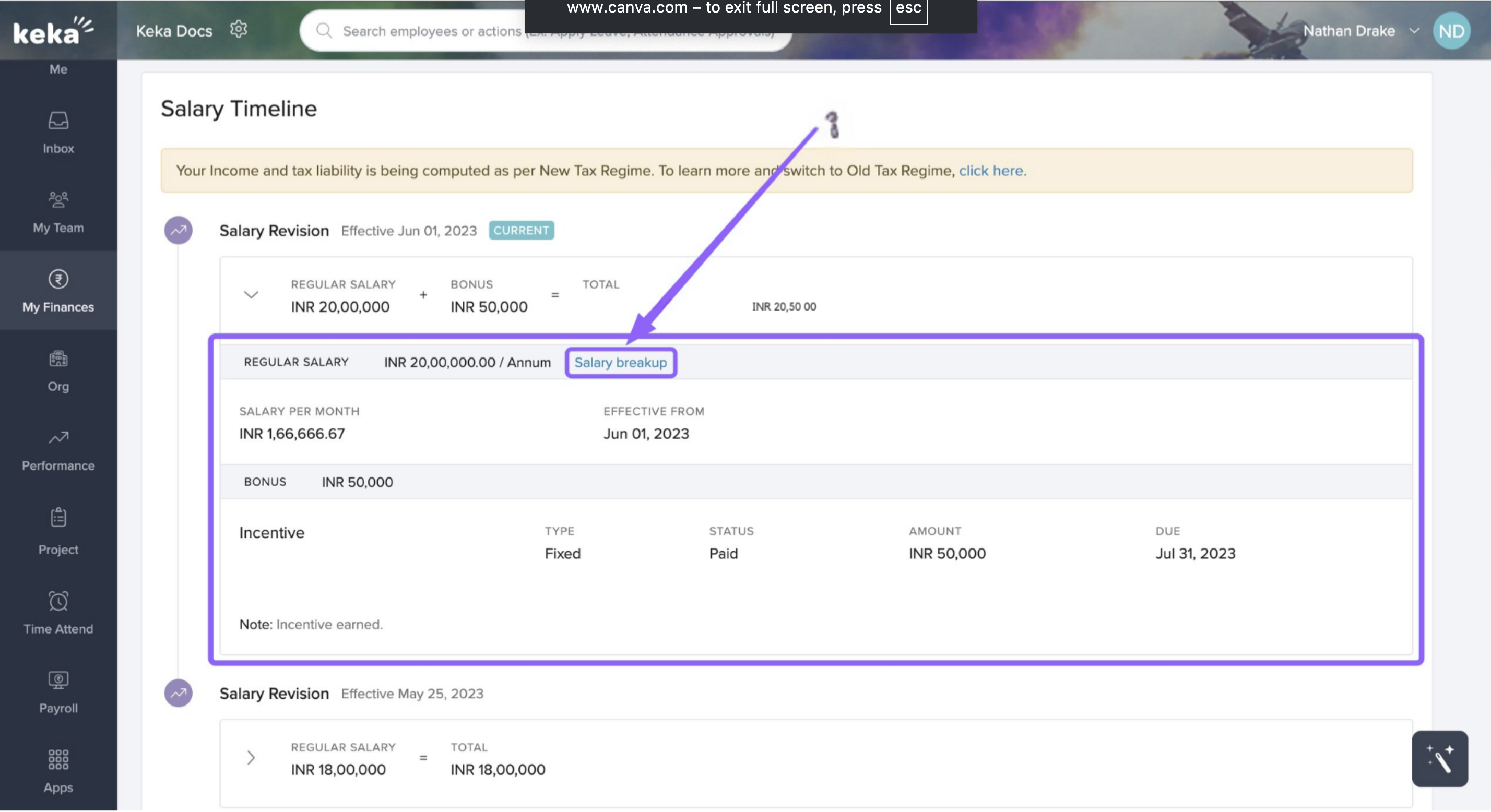Open the Payroll sidebar icon
The width and height of the screenshot is (1491, 812).
pos(58,680)
